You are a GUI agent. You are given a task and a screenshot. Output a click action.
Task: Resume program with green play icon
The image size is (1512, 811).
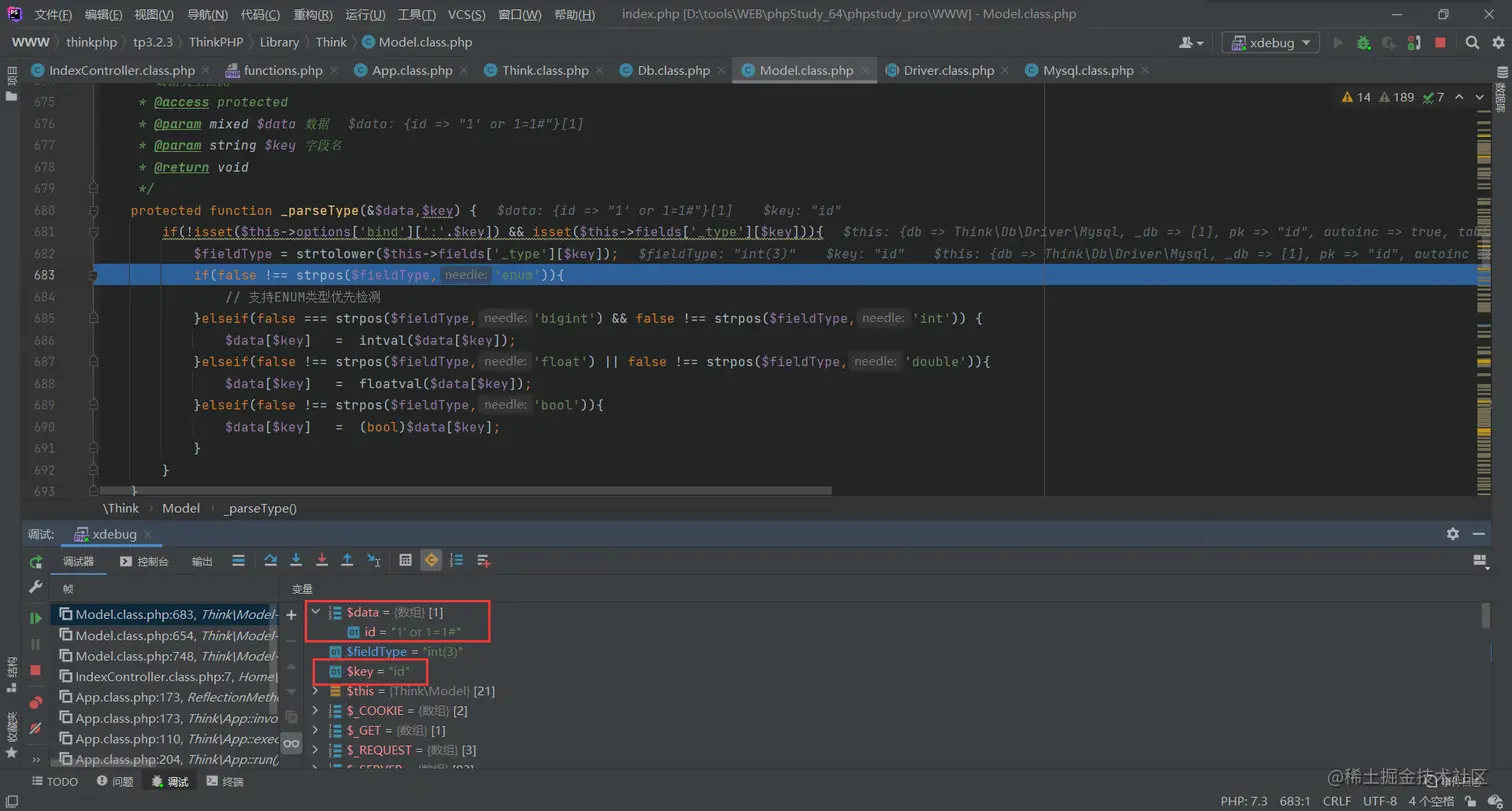coord(36,619)
